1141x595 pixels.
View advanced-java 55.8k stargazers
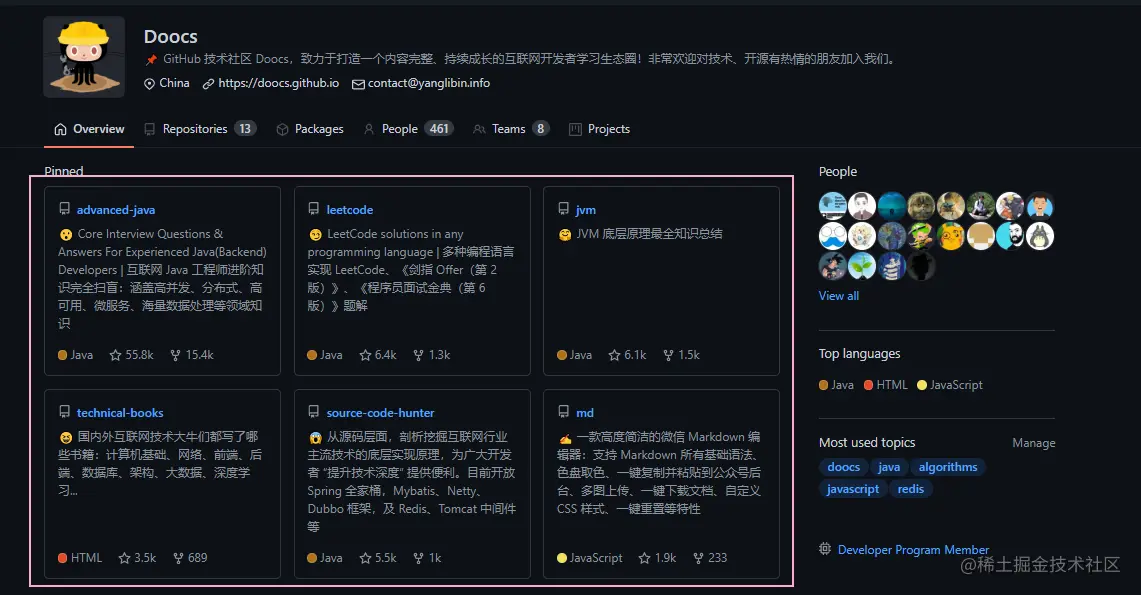point(132,355)
